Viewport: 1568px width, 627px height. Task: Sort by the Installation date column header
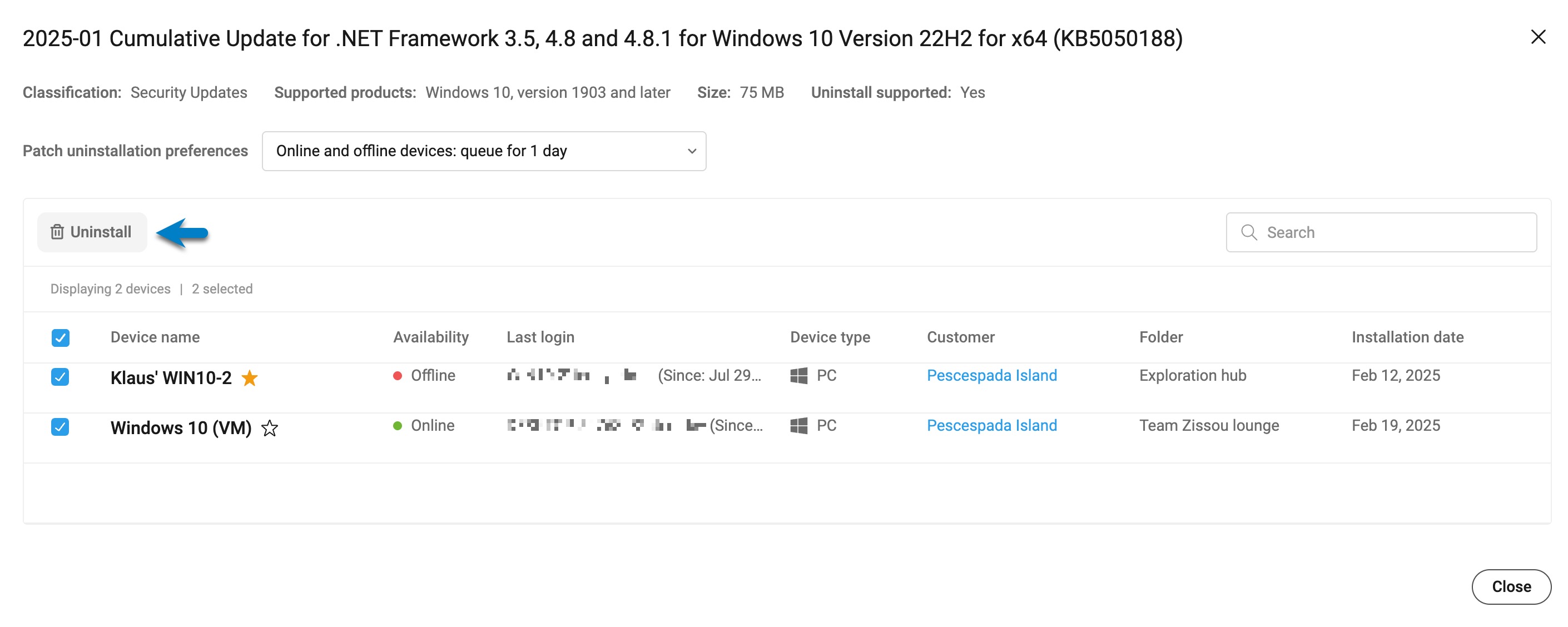(x=1407, y=337)
